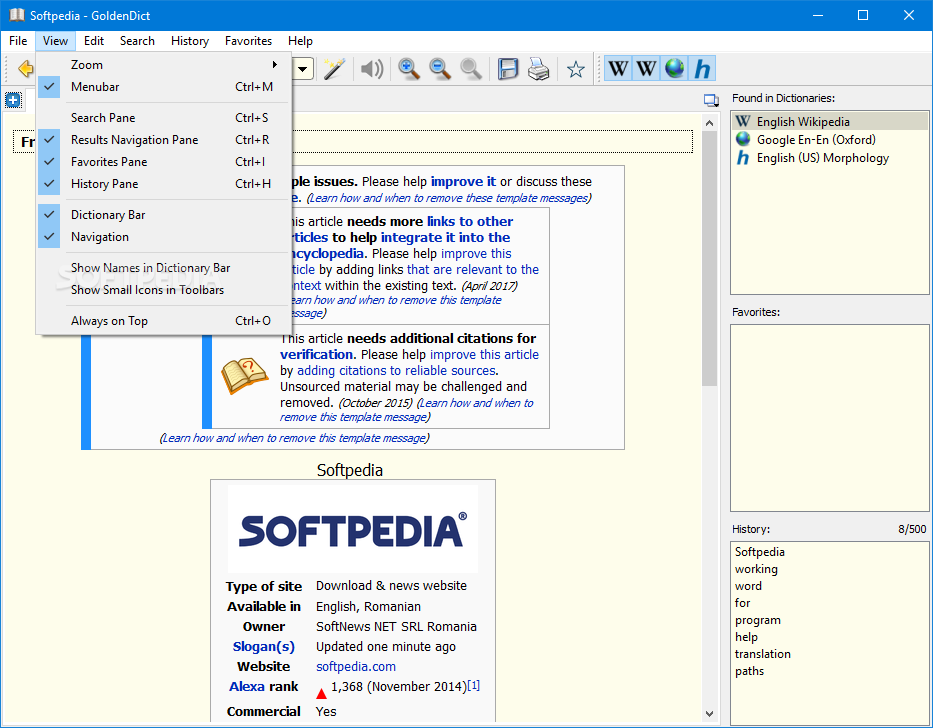Add to favorites with star icon
The image size is (933, 728).
tap(575, 70)
